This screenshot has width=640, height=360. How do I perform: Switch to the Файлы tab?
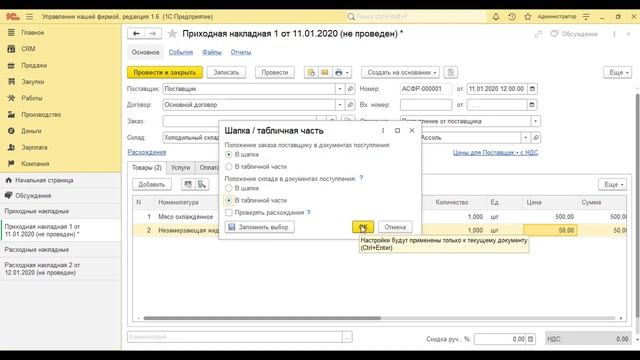(x=211, y=52)
